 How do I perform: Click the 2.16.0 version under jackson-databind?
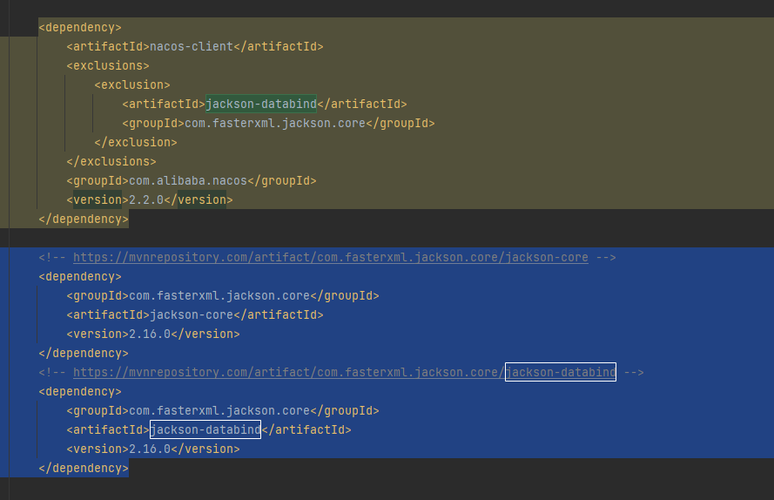click(150, 449)
